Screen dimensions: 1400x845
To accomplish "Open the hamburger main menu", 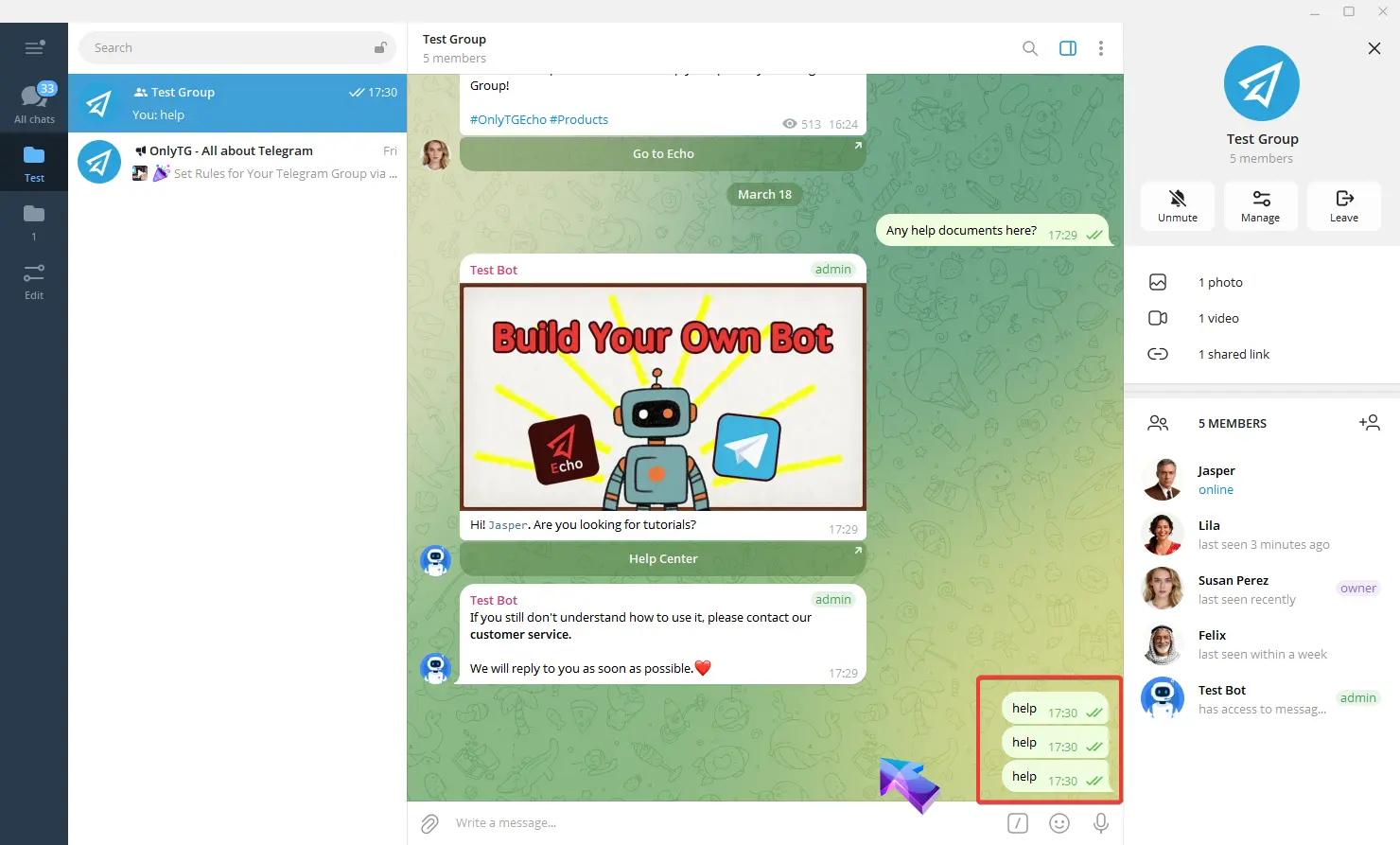I will coord(34,48).
